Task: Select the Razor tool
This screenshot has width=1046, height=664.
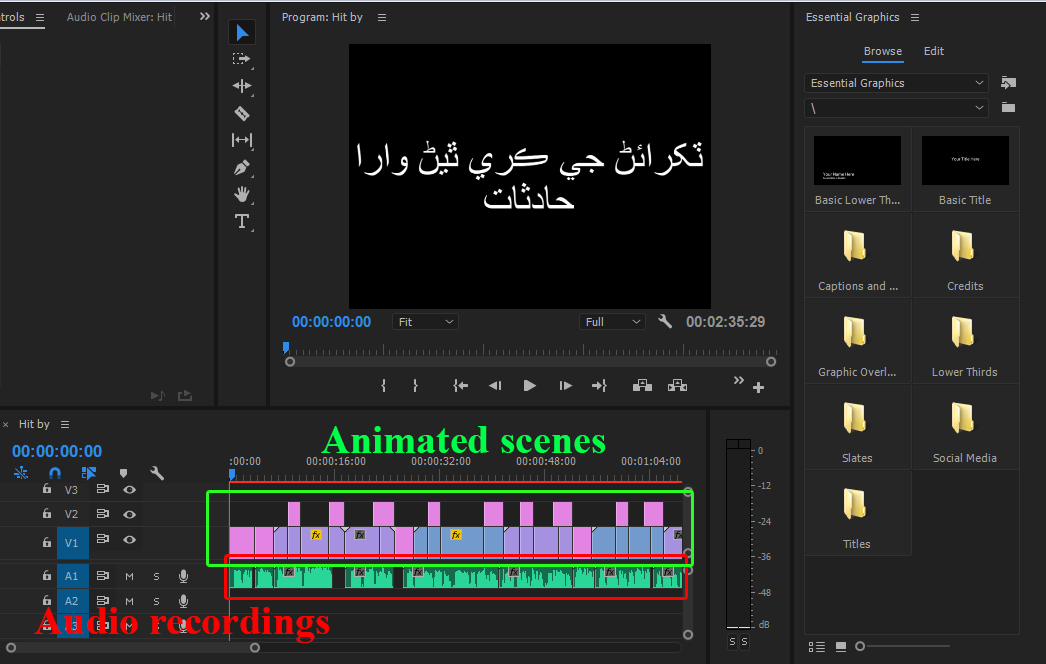Action: (x=241, y=113)
